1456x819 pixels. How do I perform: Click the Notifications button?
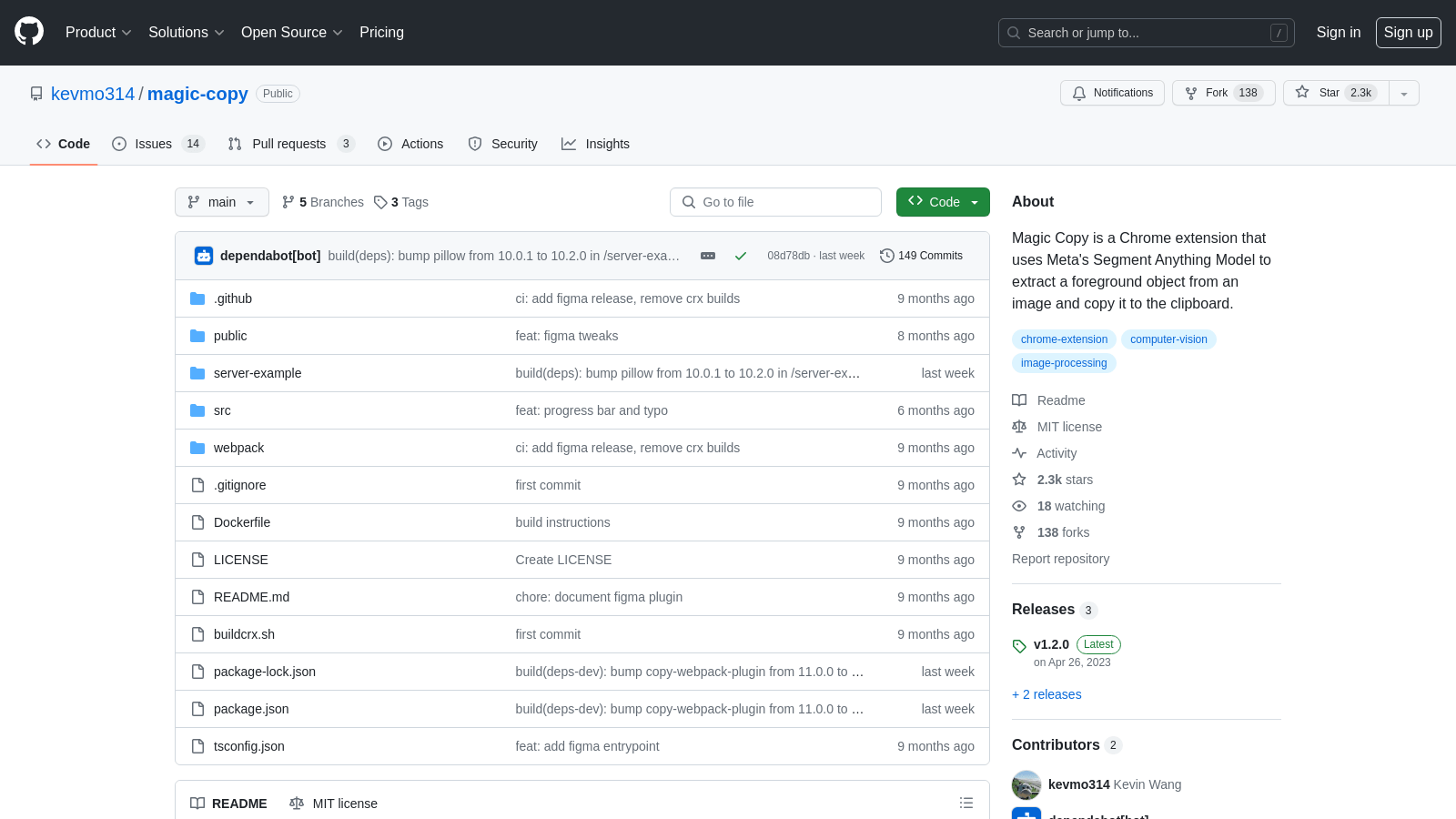click(x=1112, y=93)
